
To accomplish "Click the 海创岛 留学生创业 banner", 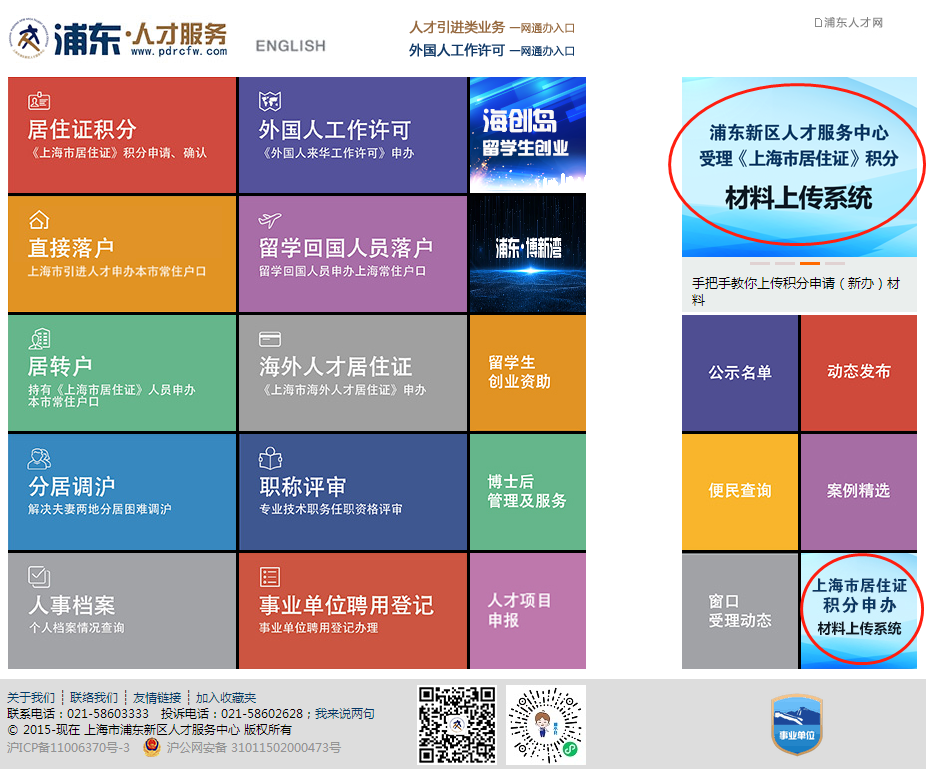I will pyautogui.click(x=527, y=134).
